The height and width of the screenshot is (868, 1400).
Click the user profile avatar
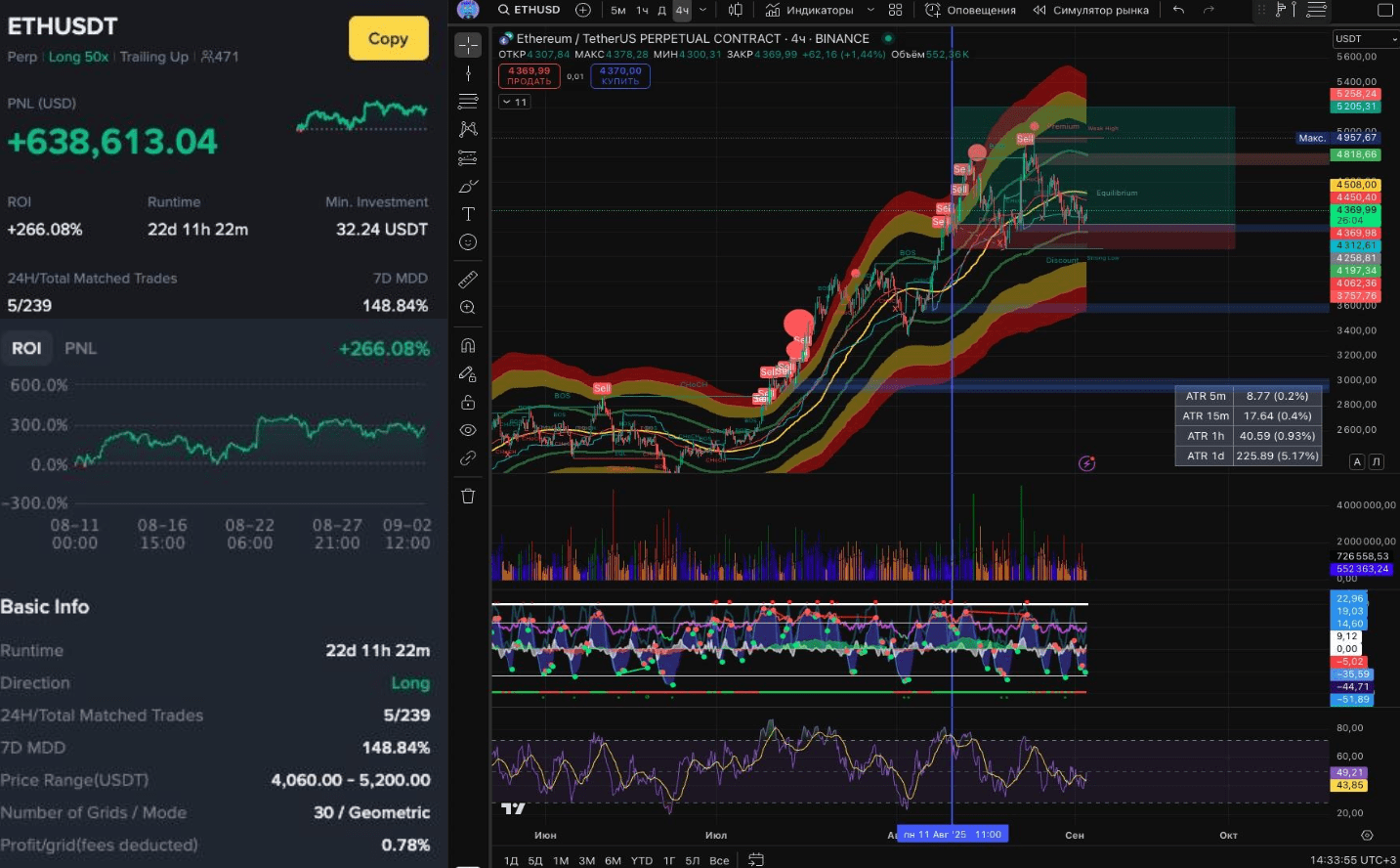click(468, 10)
